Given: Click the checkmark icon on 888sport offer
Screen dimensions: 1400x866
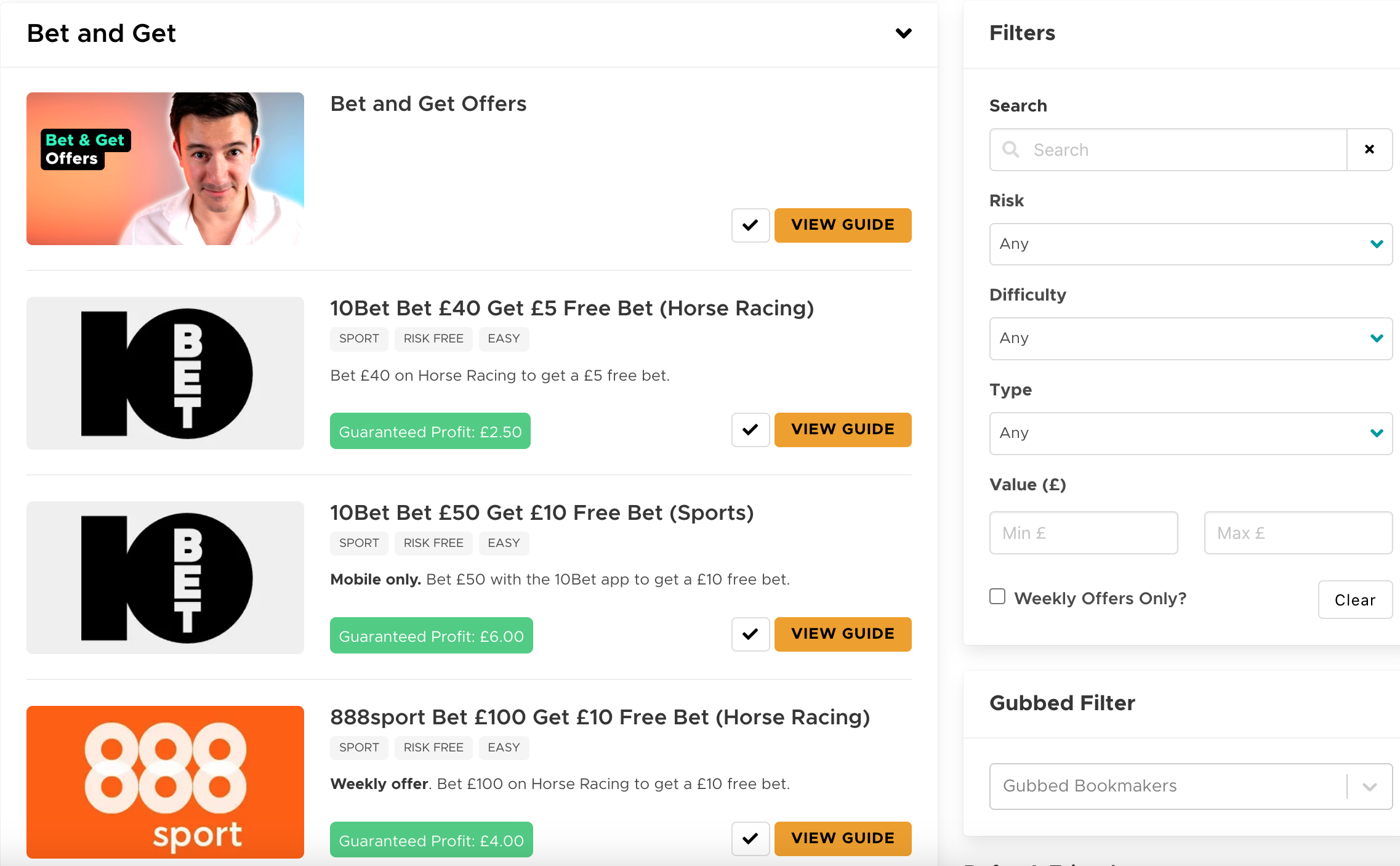Looking at the screenshot, I should 750,837.
